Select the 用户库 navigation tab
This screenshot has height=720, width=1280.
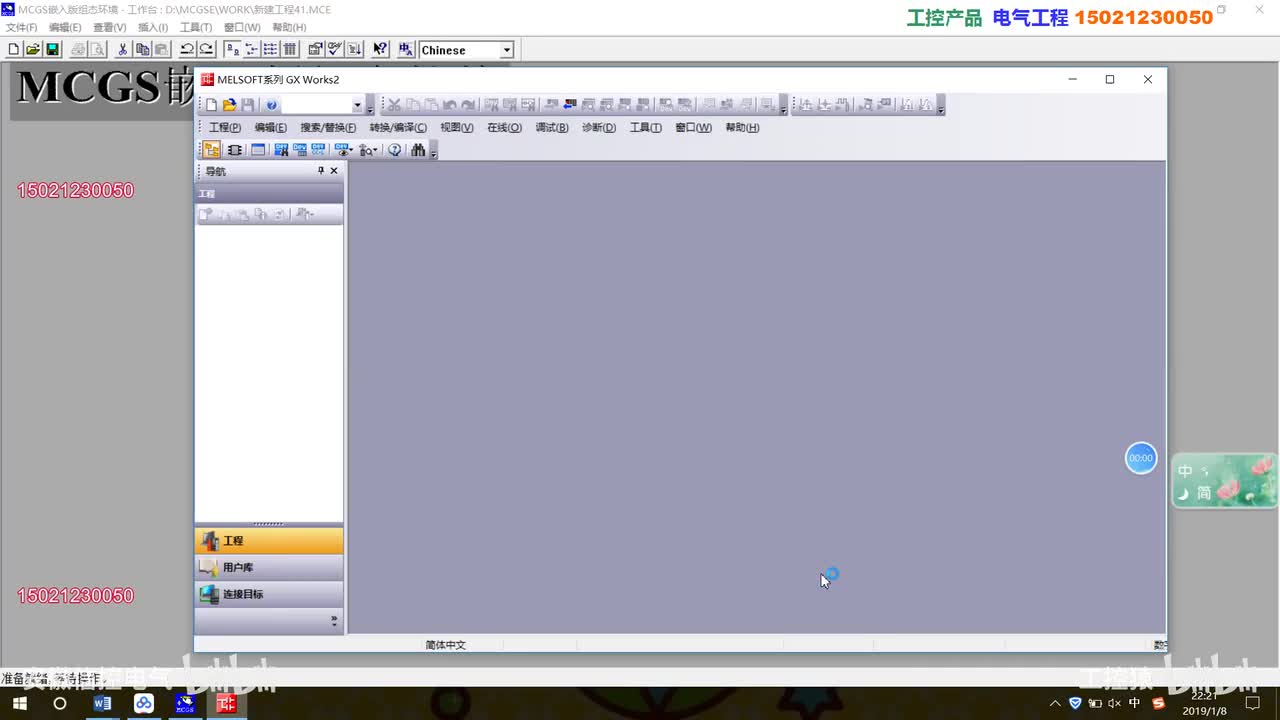(x=269, y=568)
